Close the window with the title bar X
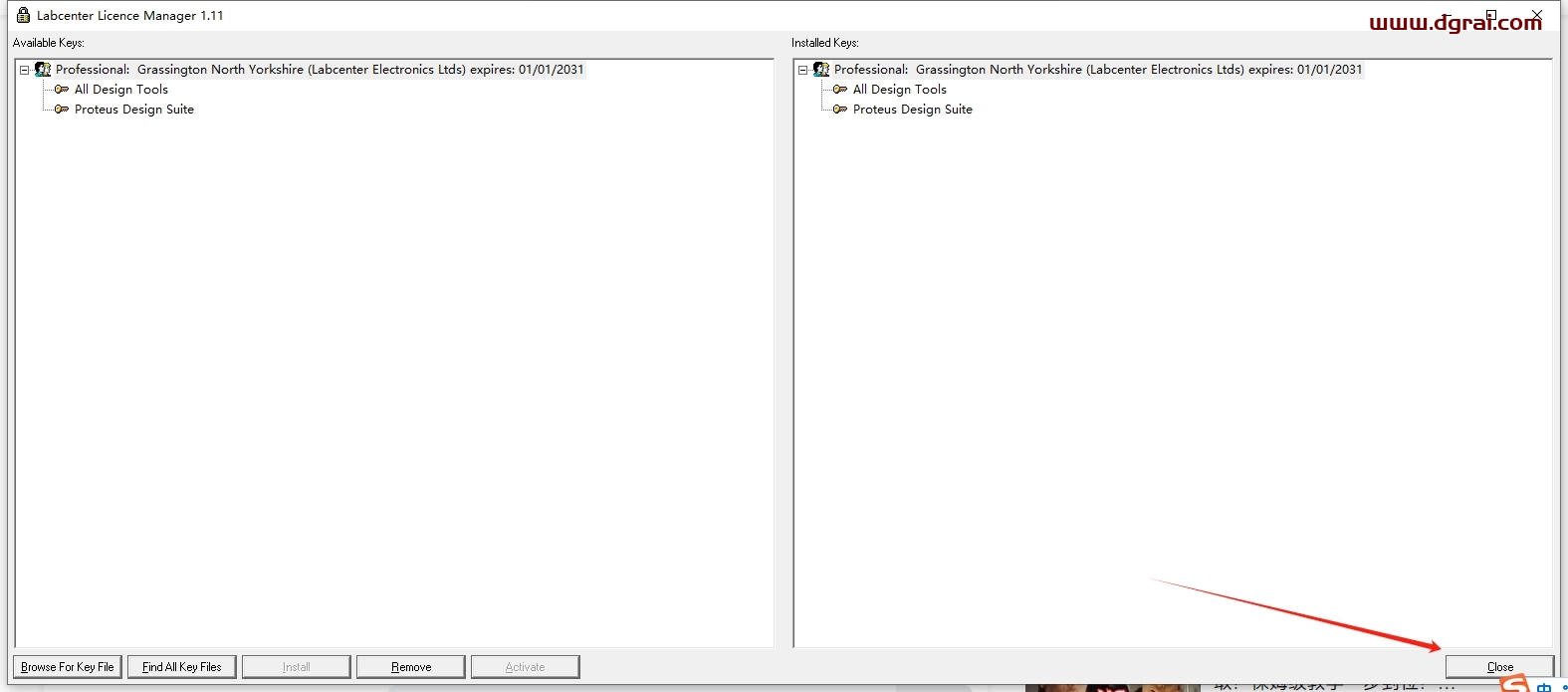 pos(1537,15)
